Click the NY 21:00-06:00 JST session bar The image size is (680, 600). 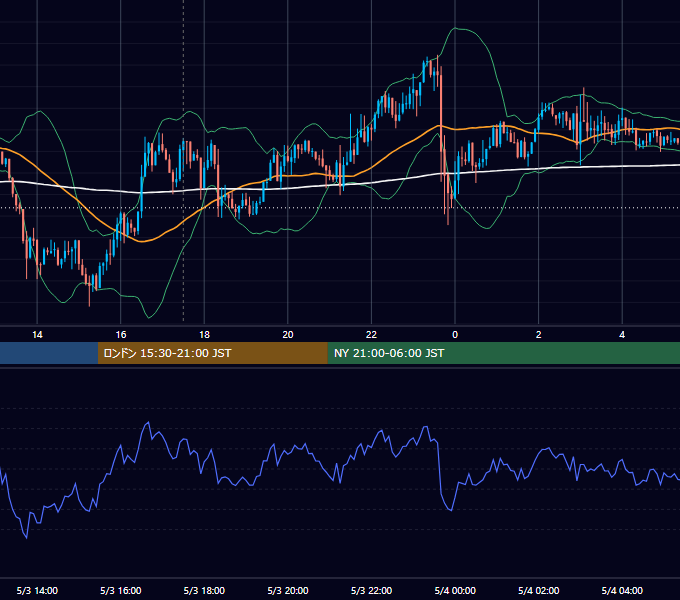(503, 353)
